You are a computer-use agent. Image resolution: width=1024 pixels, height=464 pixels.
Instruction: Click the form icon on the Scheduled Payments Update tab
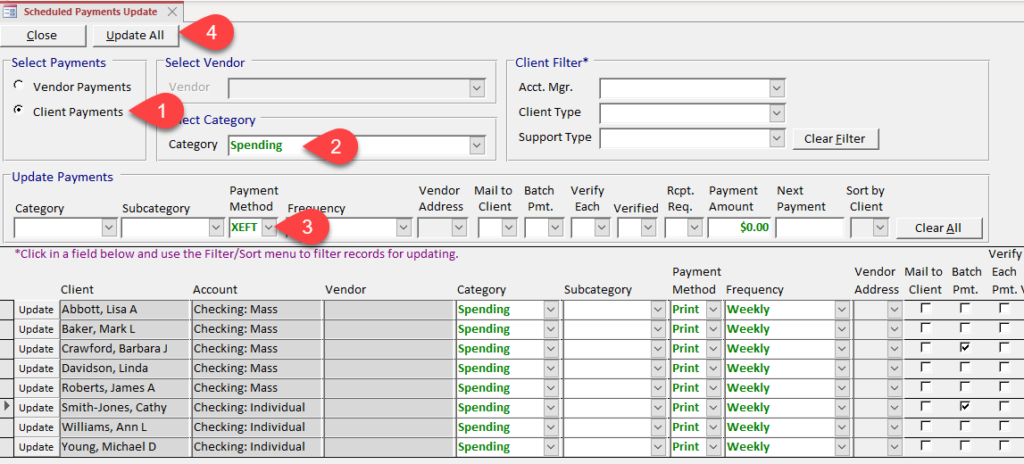point(10,11)
